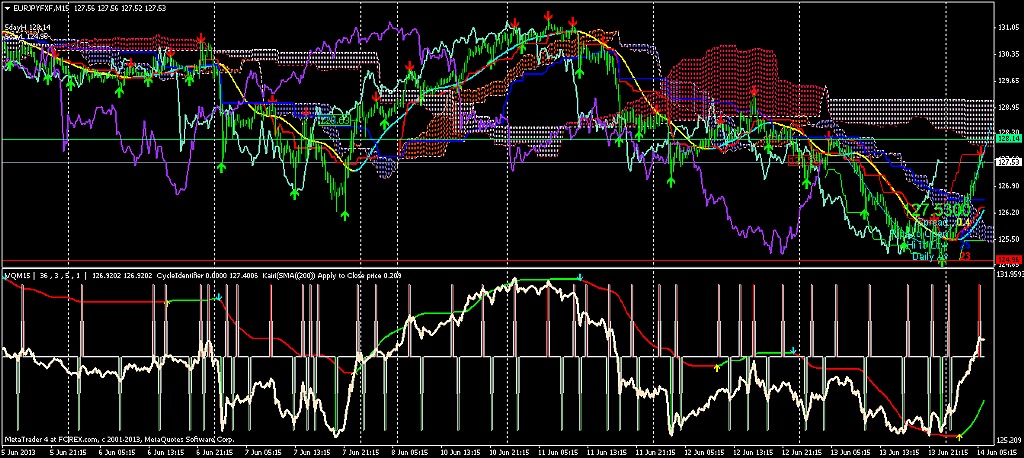
Task: Click the SdayH 128.14 label
Action: click(28, 27)
